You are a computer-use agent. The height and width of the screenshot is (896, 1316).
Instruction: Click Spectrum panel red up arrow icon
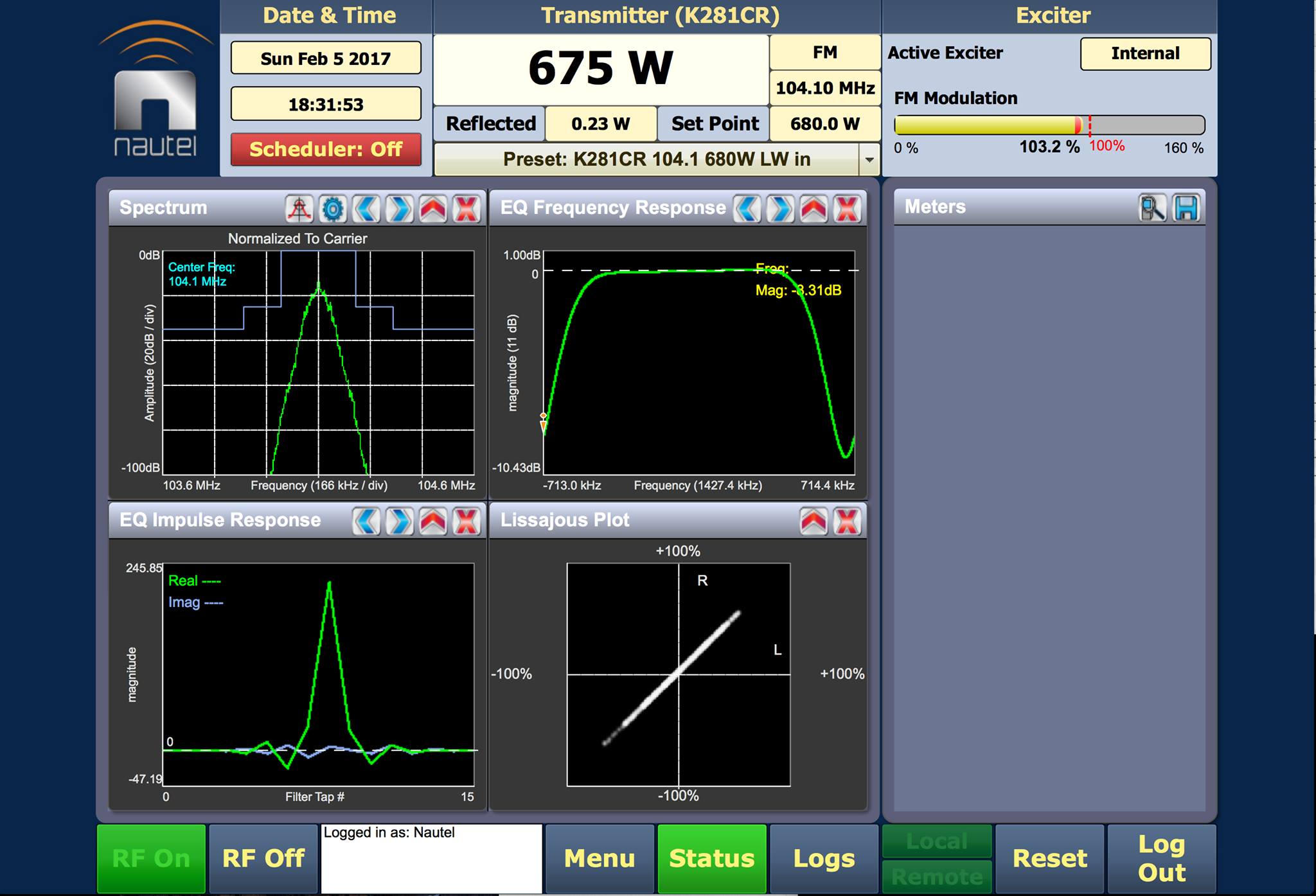tap(433, 209)
